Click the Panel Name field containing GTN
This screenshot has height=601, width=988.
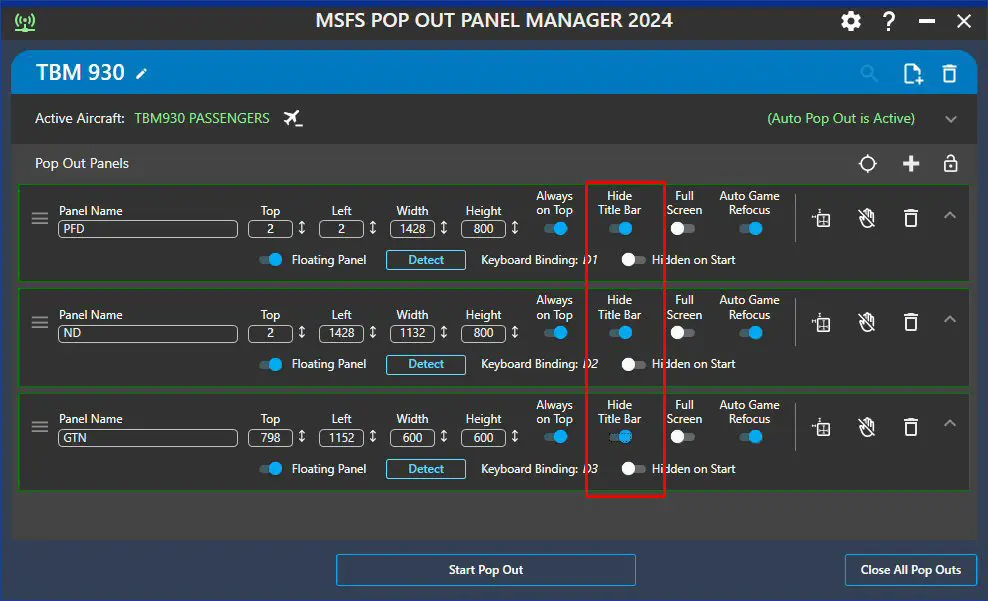[148, 438]
